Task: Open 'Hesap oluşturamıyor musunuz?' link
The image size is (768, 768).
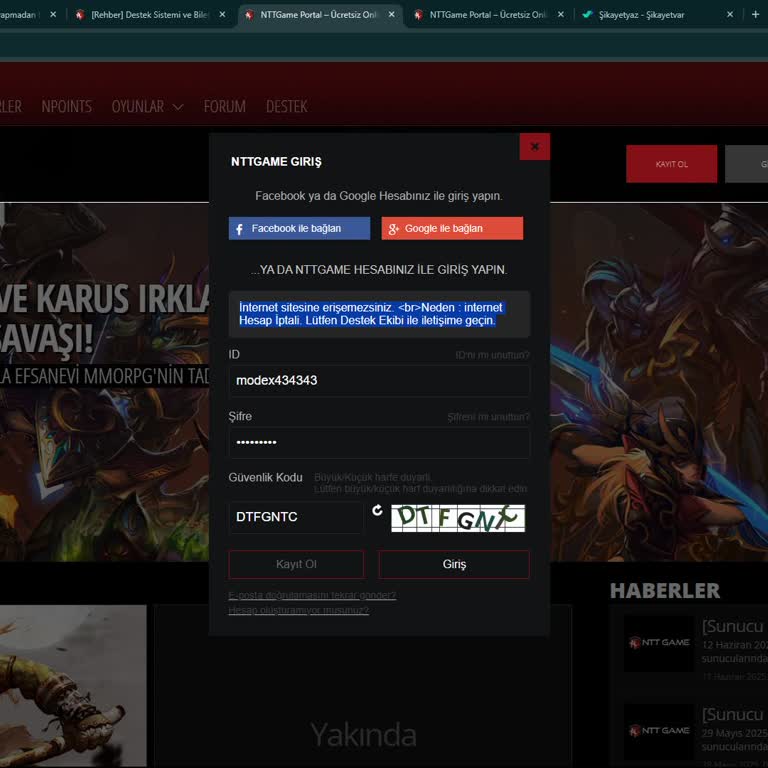Action: pos(299,610)
